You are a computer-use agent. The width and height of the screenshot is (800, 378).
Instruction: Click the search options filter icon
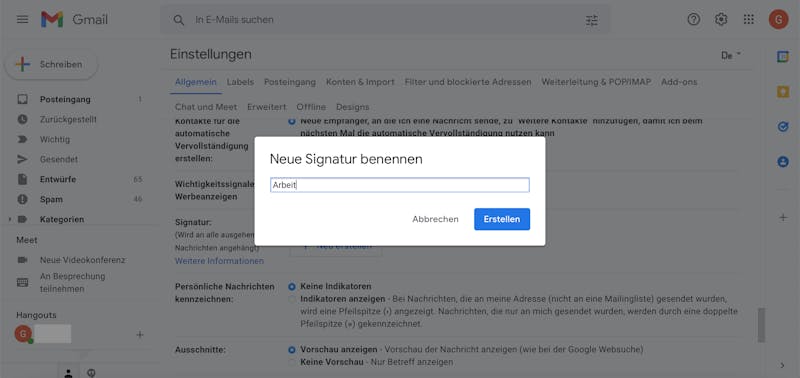592,20
